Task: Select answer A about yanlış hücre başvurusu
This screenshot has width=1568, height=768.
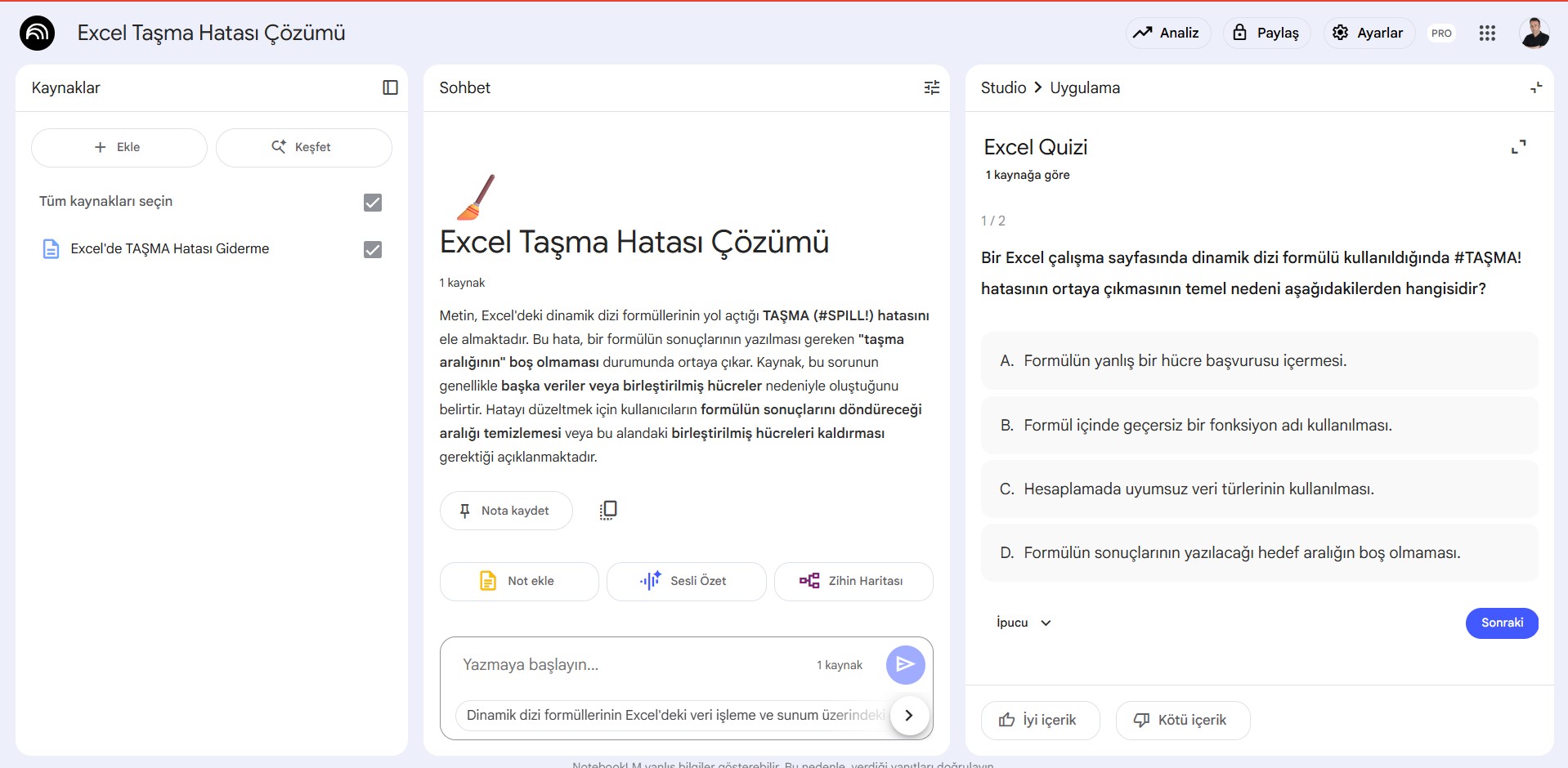Action: [x=1259, y=360]
